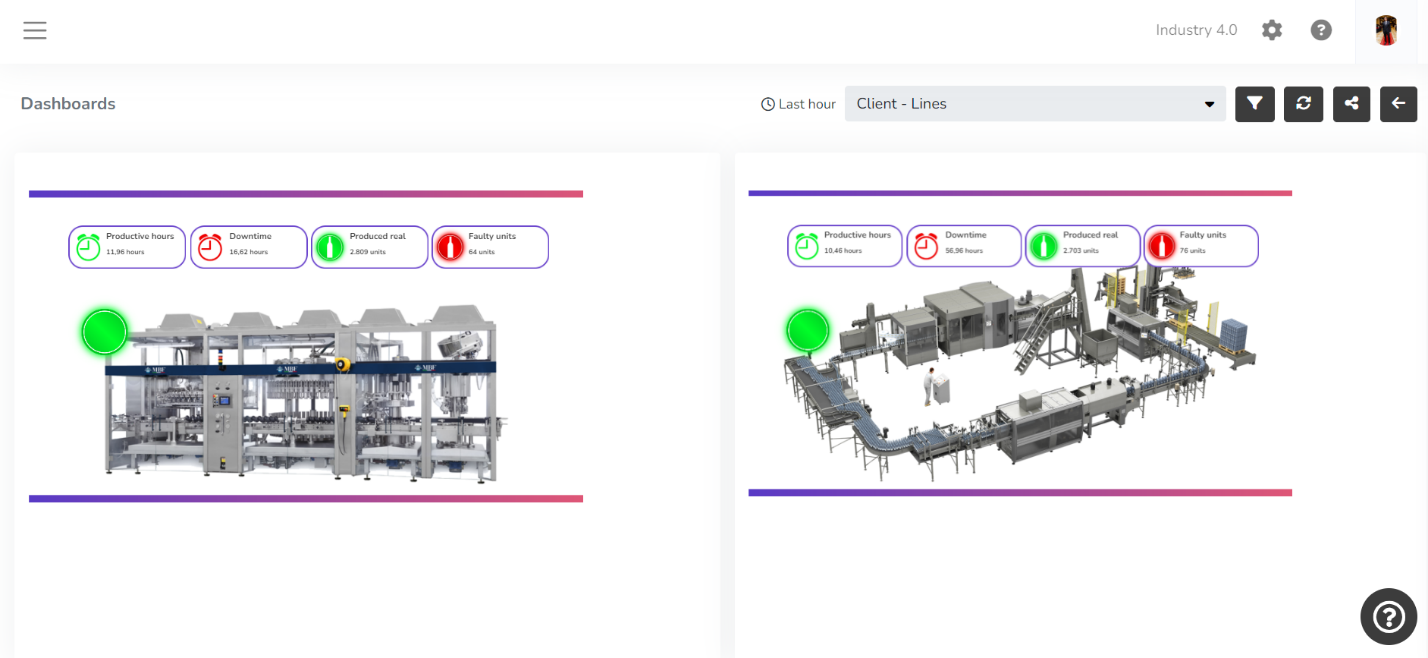Click the gradient bar above the left line image

pos(306,193)
